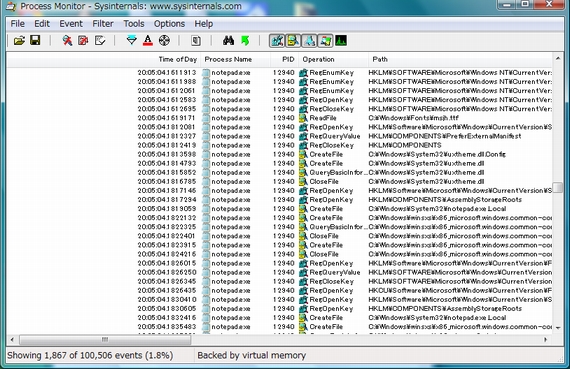The height and width of the screenshot is (369, 570).
Task: Click RegQueryValue icon in the 20:05:04.1826250 row
Action: pos(303,273)
